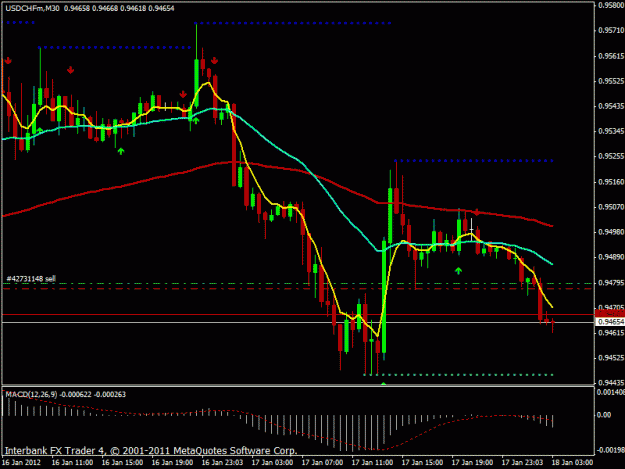Click the 16 Jan 19:00 time label
This screenshot has height=469, width=625.
point(172,463)
